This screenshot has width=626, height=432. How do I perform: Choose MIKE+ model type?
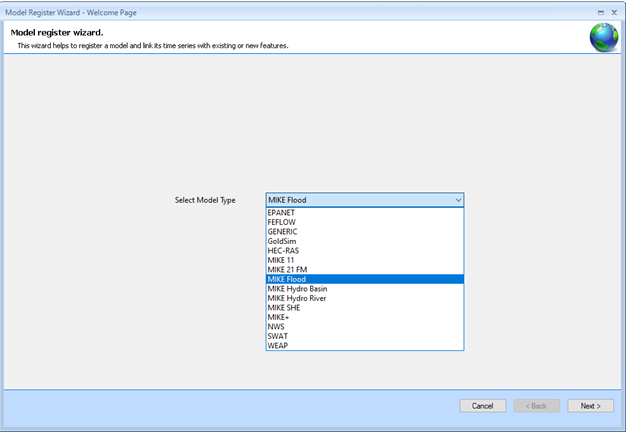pyautogui.click(x=365, y=317)
